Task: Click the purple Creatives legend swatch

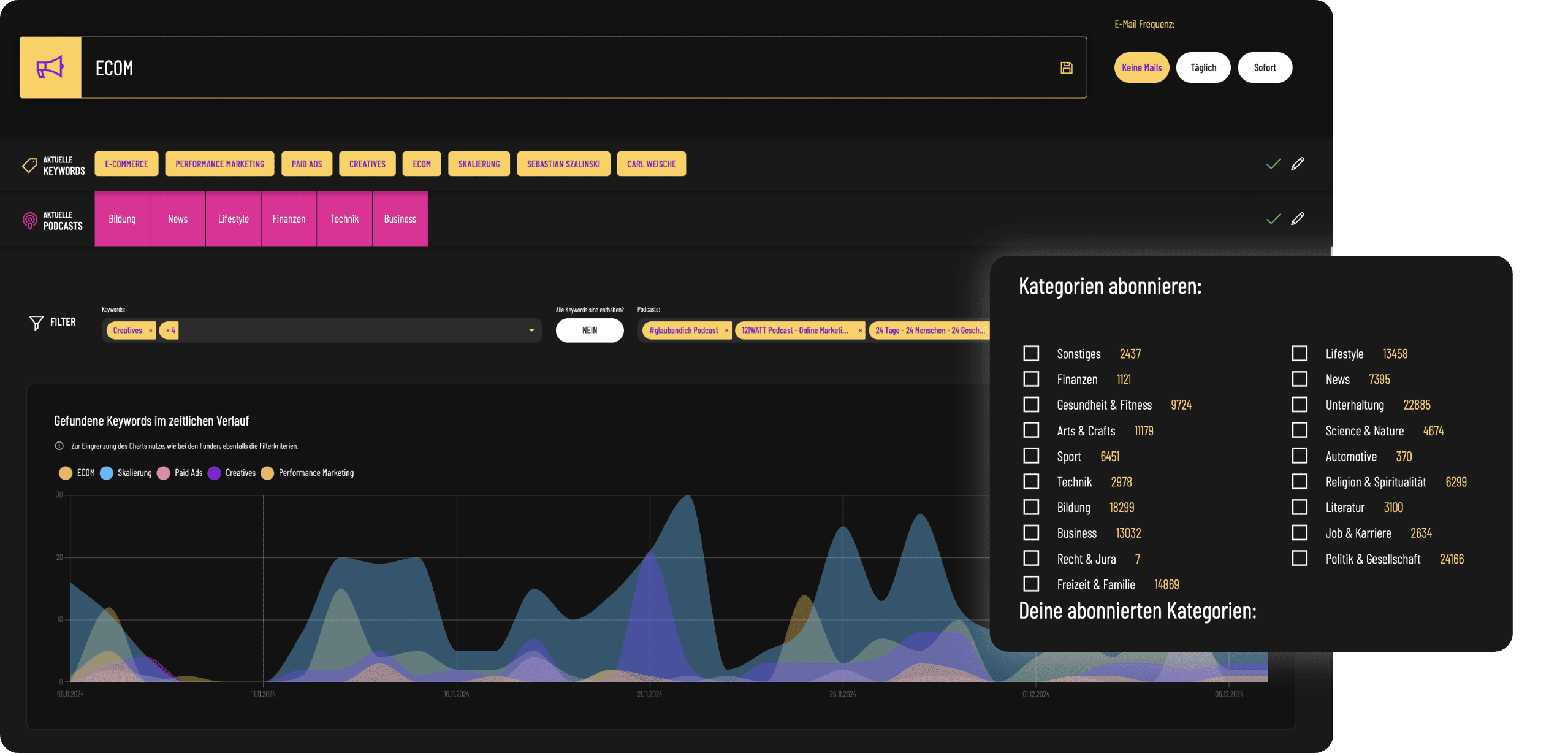Action: [x=214, y=473]
